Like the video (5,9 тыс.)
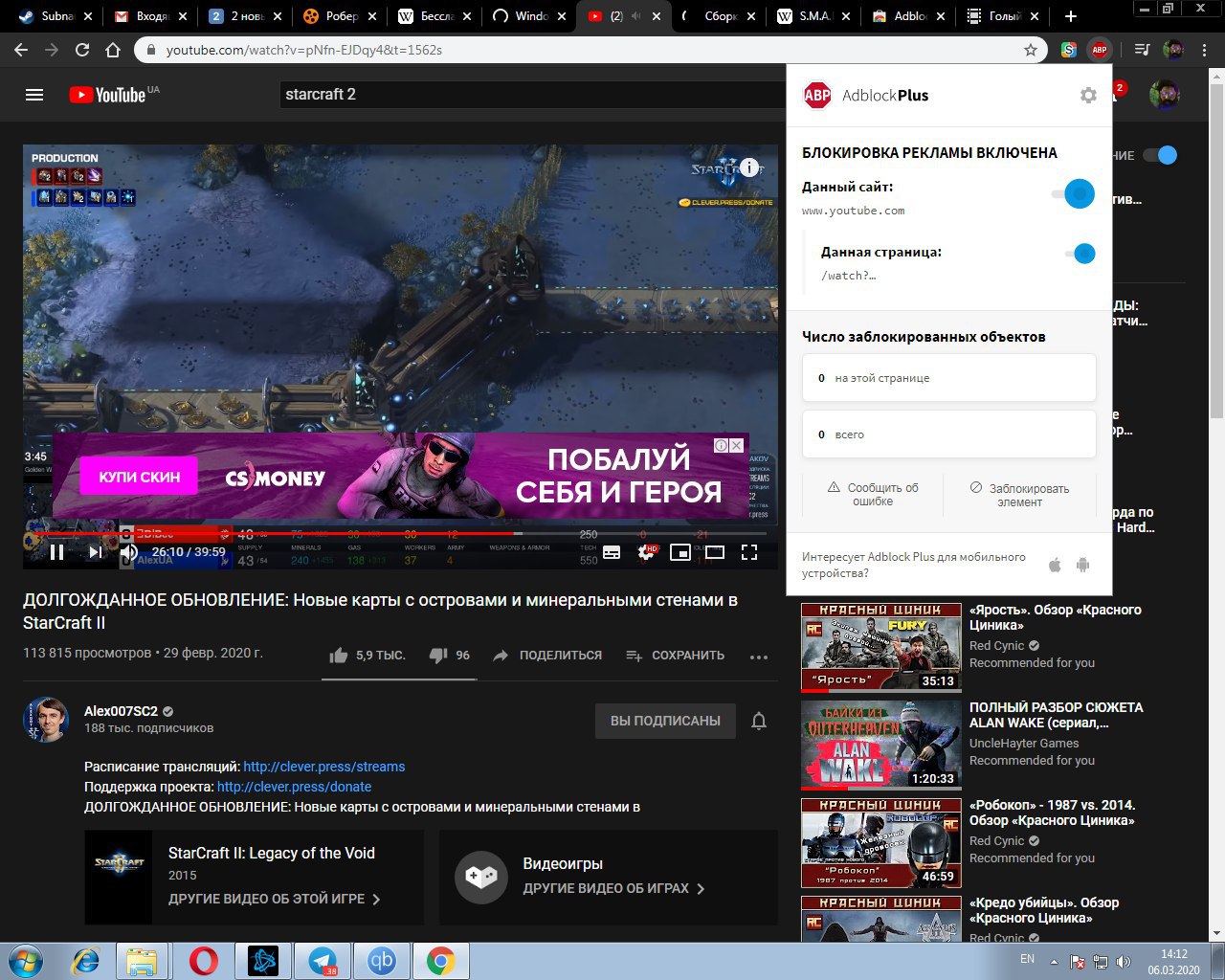Screen dimensions: 1225x980 (x=367, y=656)
